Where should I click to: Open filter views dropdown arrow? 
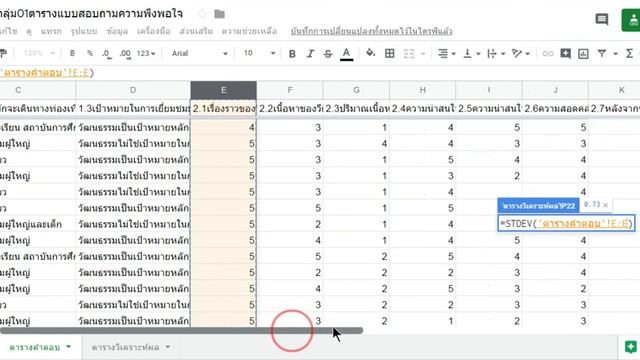pos(615,53)
